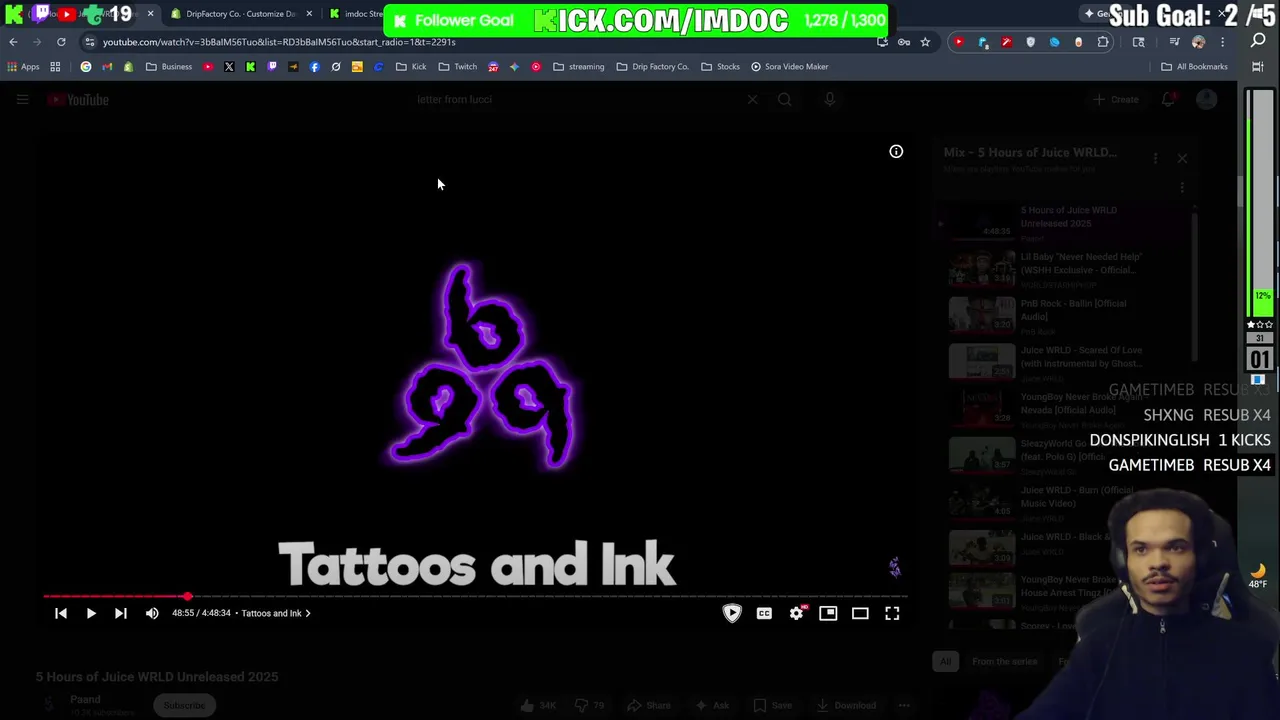
Task: Download the video
Action: 846,705
